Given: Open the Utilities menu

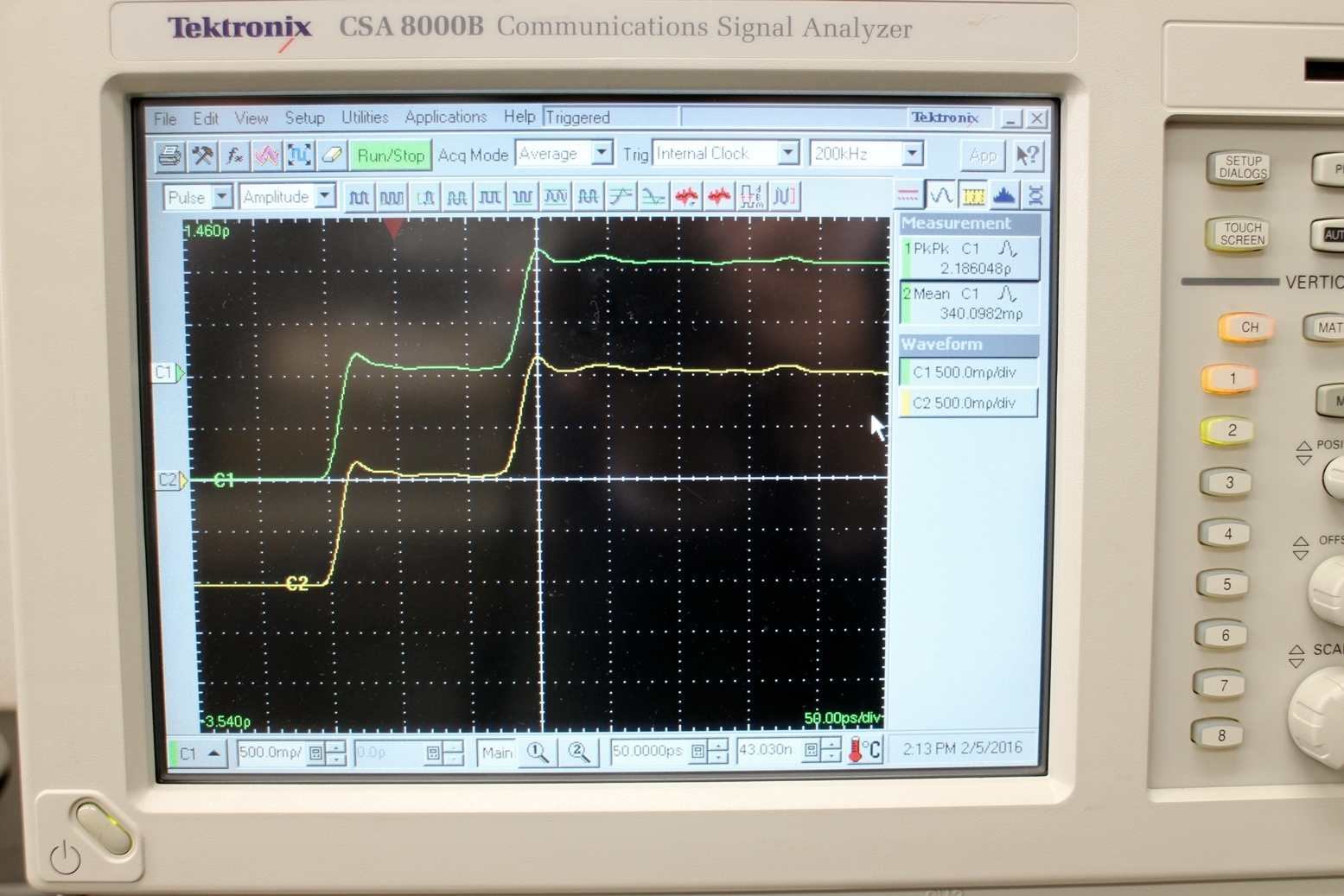Looking at the screenshot, I should tap(365, 117).
